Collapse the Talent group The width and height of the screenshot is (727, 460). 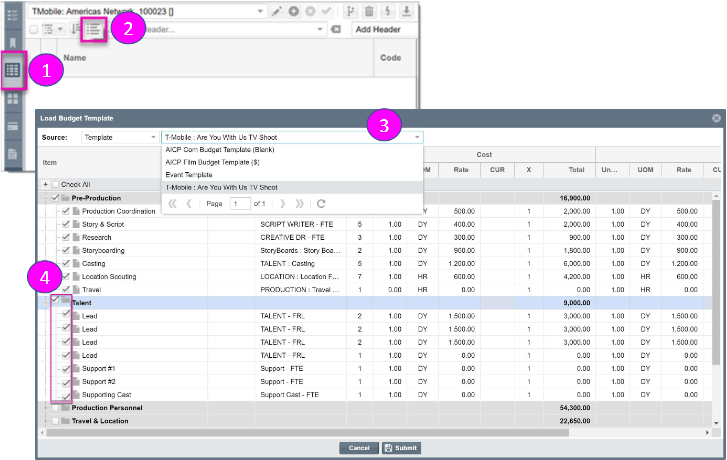point(45,302)
